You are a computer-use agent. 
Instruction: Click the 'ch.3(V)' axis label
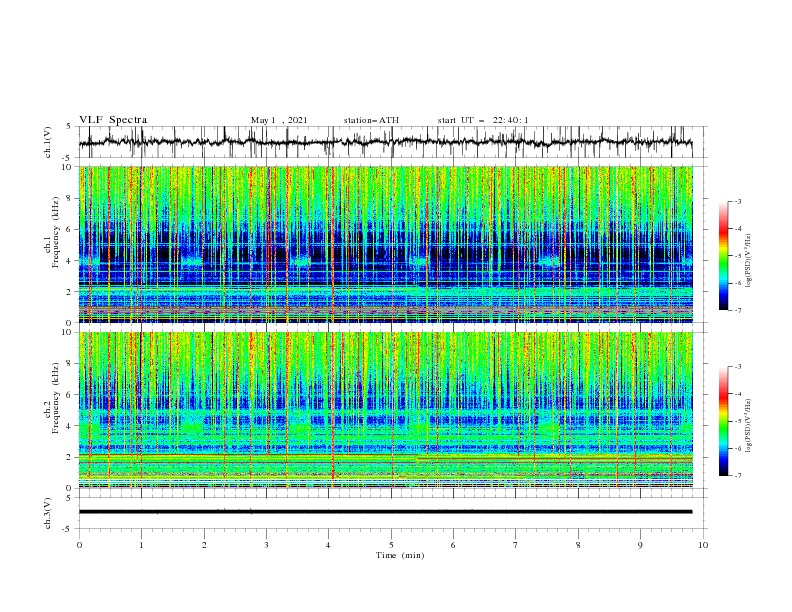[x=48, y=513]
